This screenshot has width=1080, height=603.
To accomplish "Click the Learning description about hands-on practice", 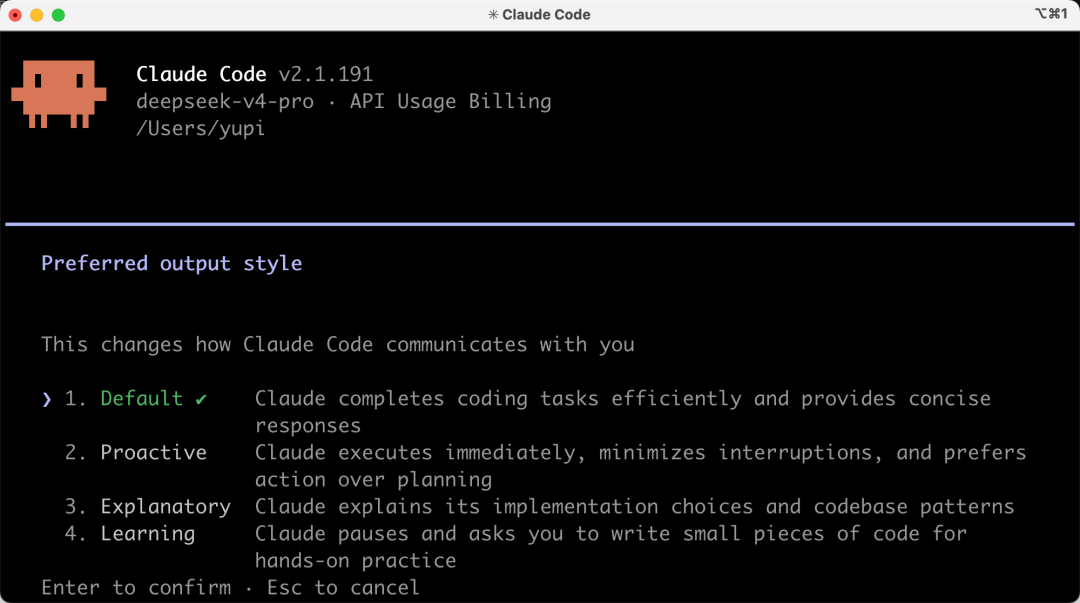I will click(610, 546).
